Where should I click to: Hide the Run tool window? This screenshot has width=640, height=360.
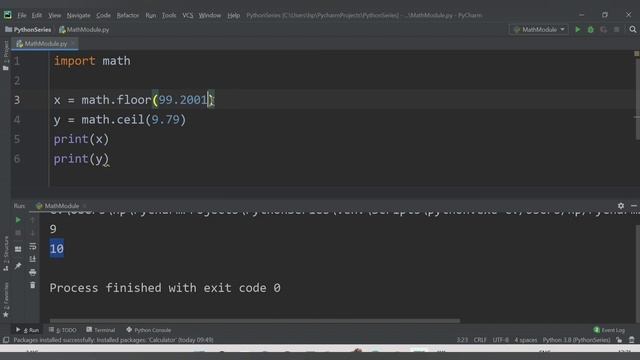634,206
